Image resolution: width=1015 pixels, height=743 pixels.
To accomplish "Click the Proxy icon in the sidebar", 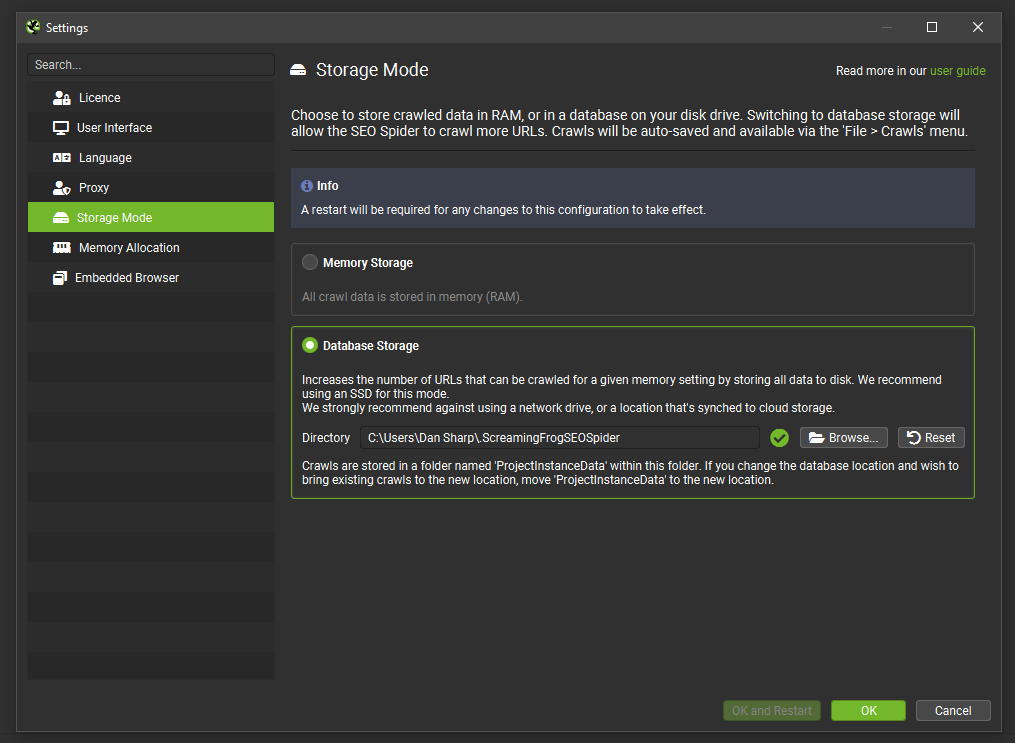I will (61, 188).
